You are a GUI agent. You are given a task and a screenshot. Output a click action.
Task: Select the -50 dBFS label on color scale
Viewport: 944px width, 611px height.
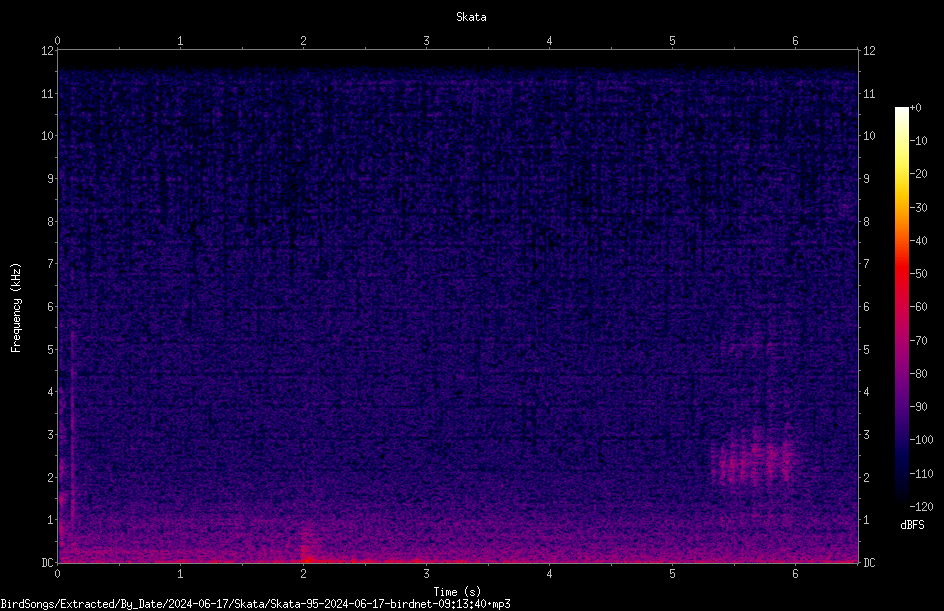tap(919, 273)
